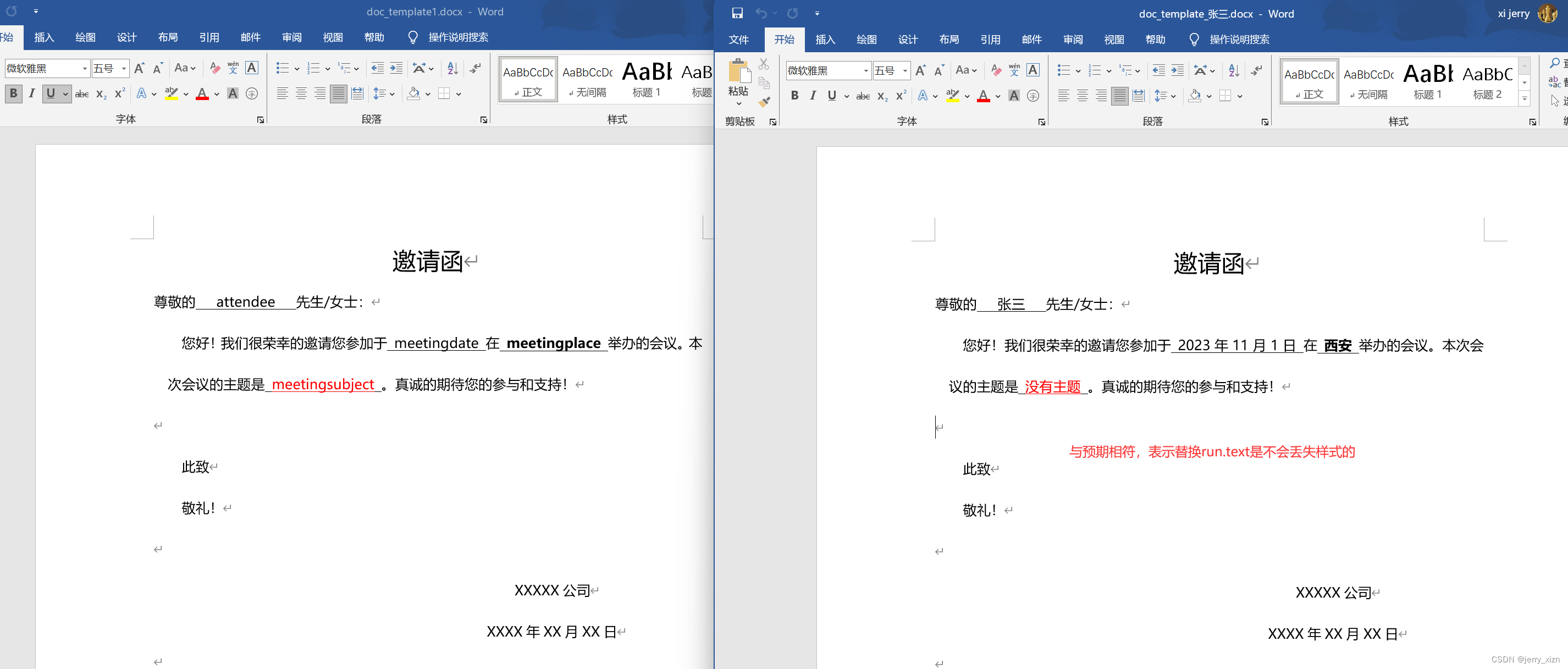Open font size dropdown in right window
Image resolution: width=1568 pixels, height=669 pixels.
click(x=905, y=71)
